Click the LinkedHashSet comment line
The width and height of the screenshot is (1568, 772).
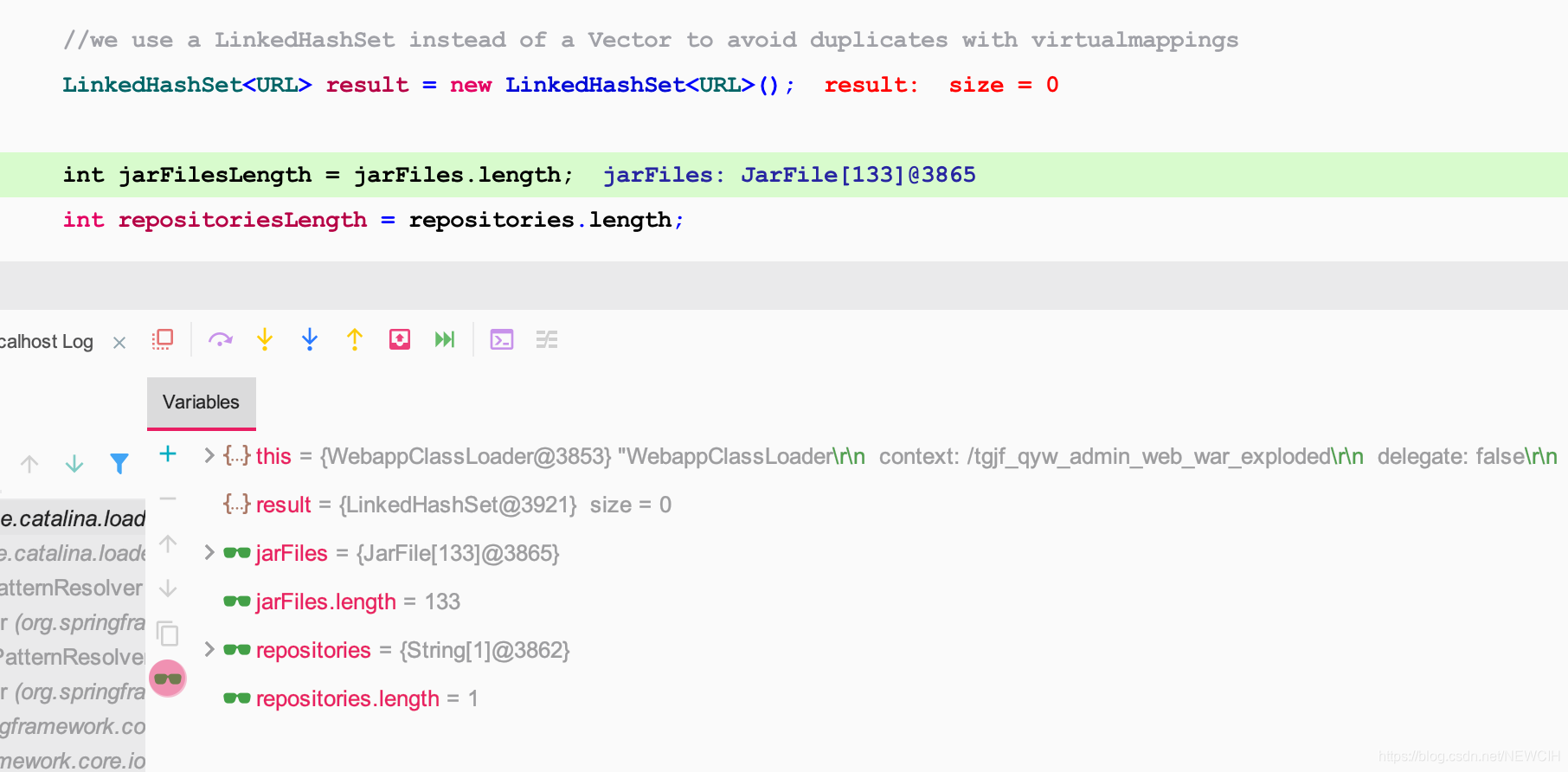point(651,40)
